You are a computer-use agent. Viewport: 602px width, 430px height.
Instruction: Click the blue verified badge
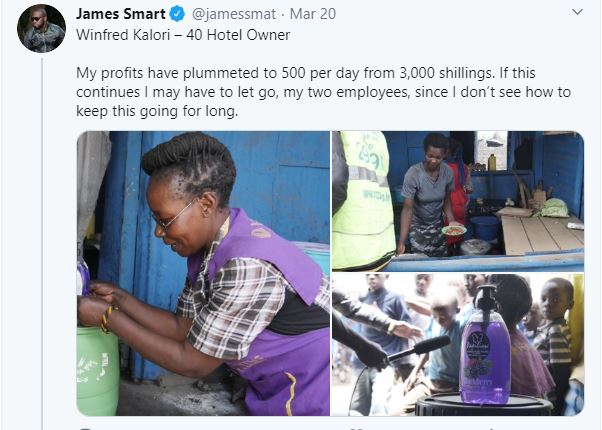tap(177, 14)
